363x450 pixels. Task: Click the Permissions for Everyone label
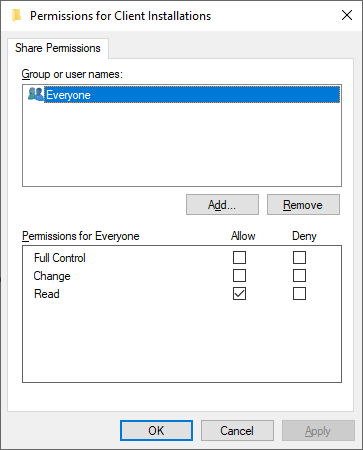(x=81, y=236)
